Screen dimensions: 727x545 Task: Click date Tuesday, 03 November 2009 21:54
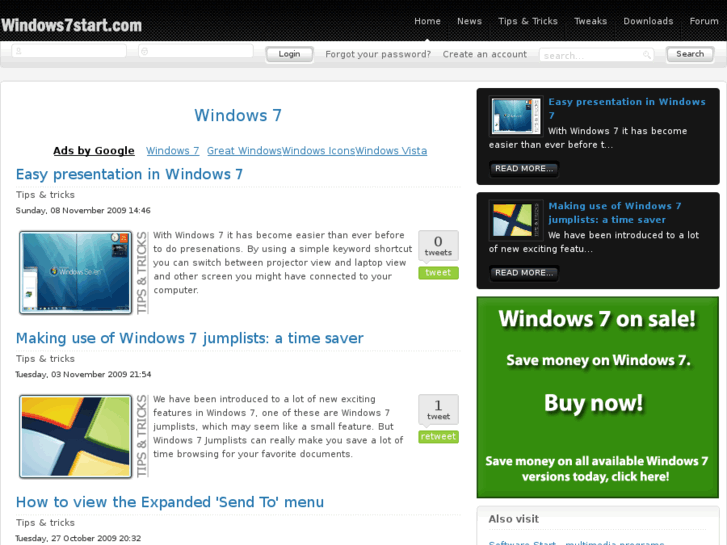click(83, 374)
